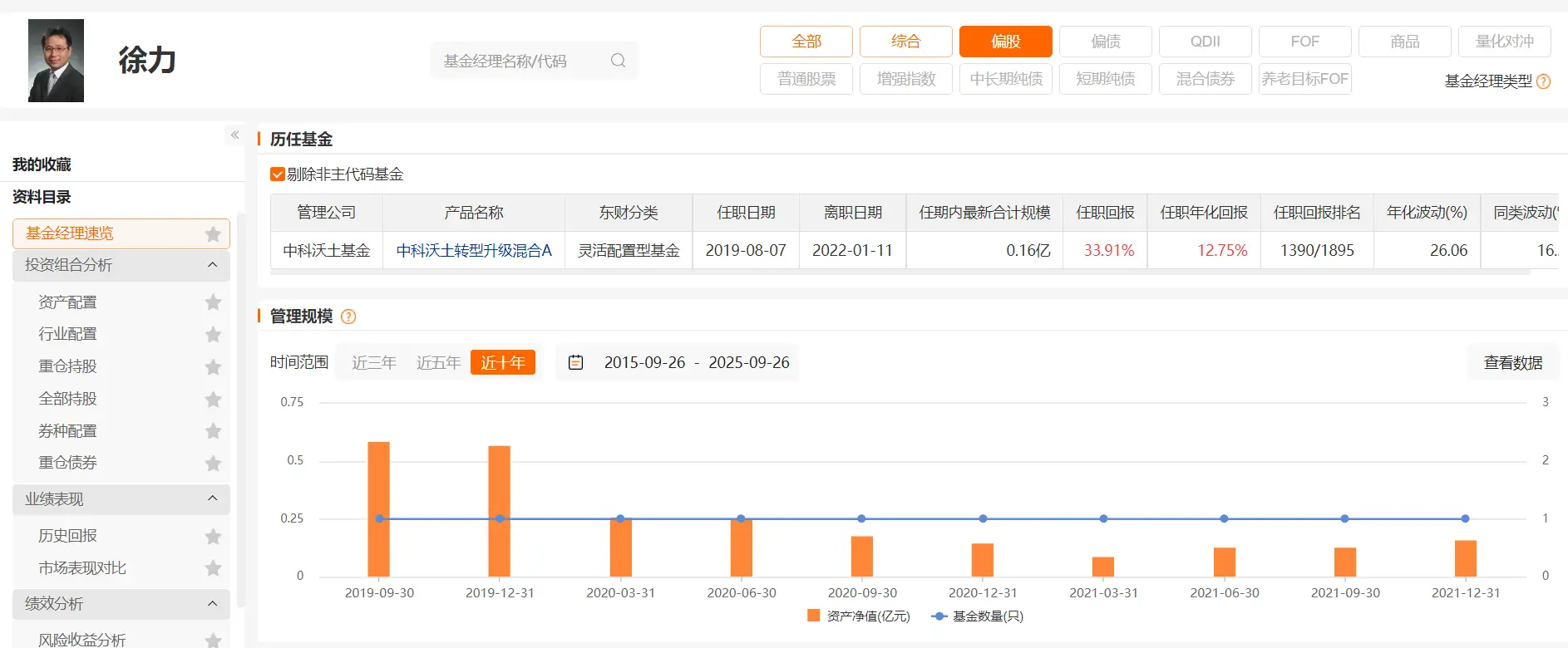Uncheck the 剔除非主代码基金 checkbox
This screenshot has height=648, width=1568.
tap(278, 174)
